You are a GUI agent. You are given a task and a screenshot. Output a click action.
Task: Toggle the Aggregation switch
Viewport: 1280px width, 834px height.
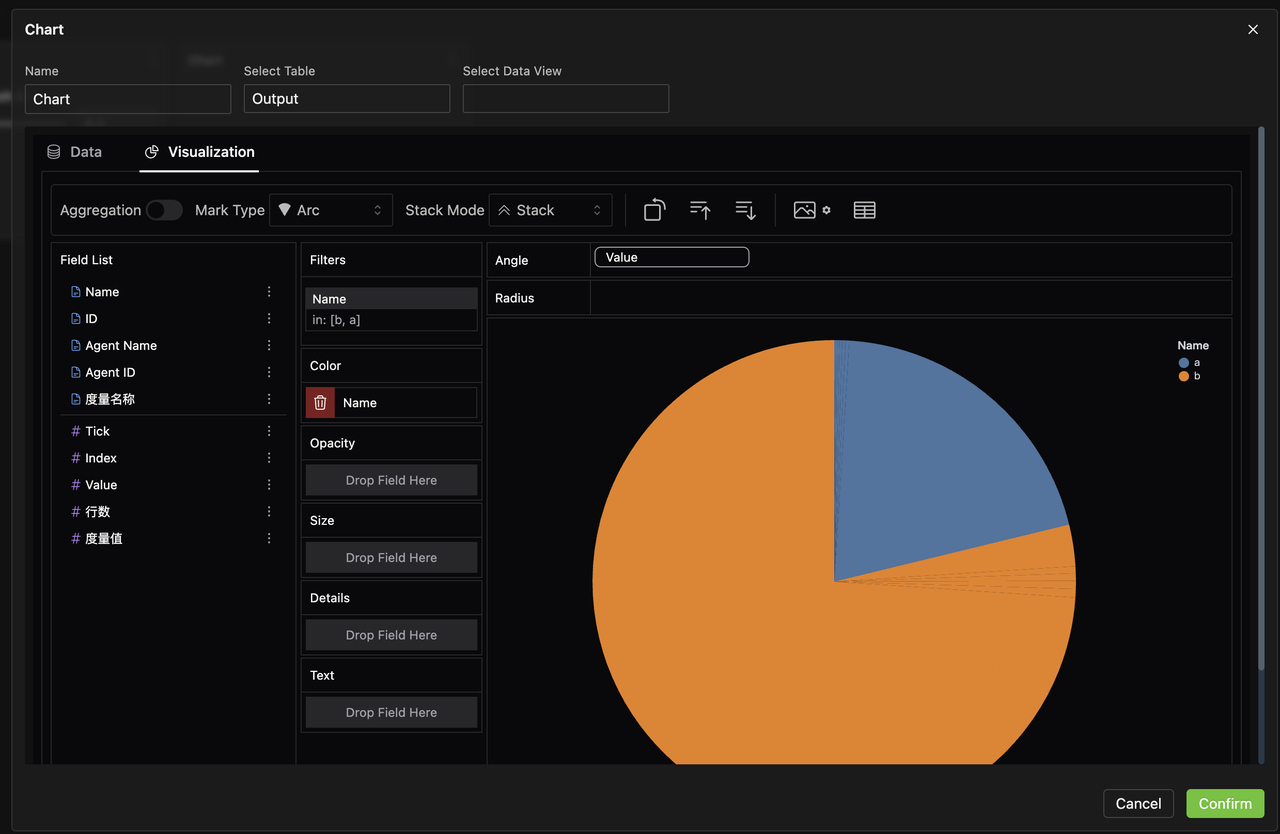[x=164, y=210]
